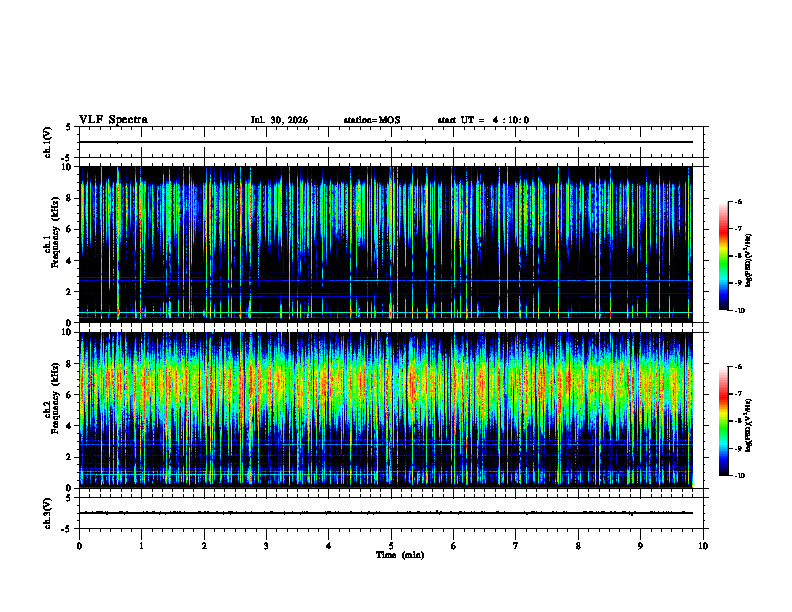
Task: Click the date "Jul 30, 2026" in header
Action: (x=279, y=120)
